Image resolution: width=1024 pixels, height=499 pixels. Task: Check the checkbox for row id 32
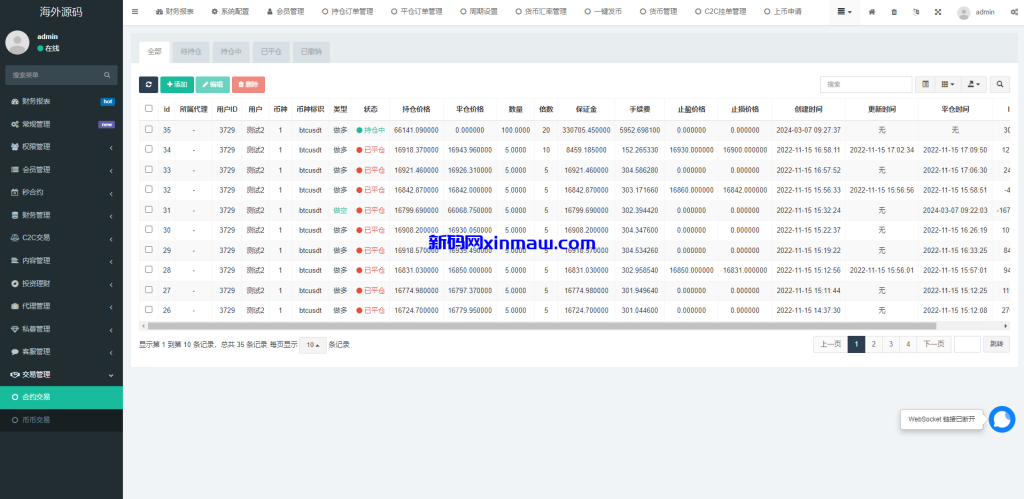pos(149,189)
